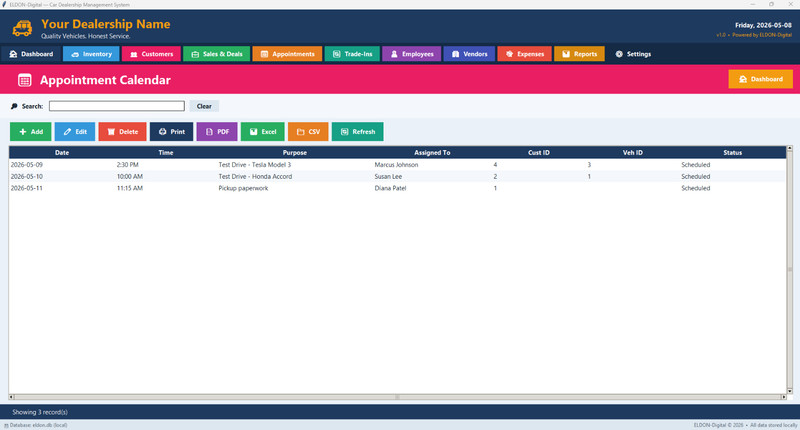
Task: Open the Sales & Deals tab
Action: [x=217, y=54]
